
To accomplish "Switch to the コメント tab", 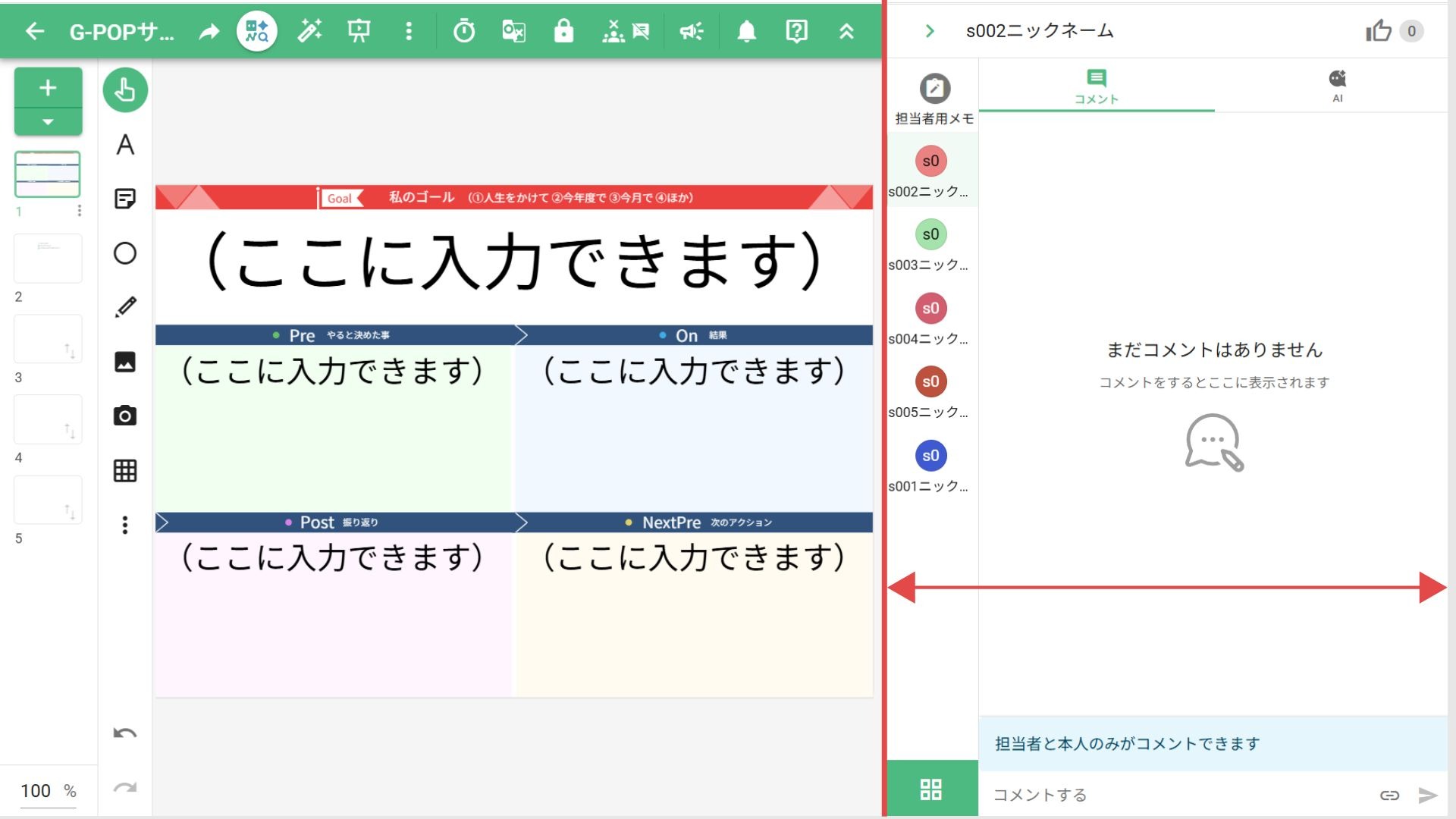I will (1097, 86).
